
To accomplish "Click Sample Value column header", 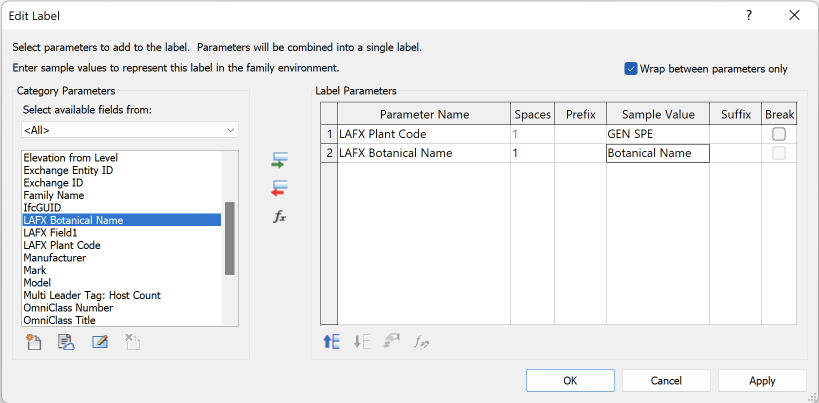I will [658, 114].
